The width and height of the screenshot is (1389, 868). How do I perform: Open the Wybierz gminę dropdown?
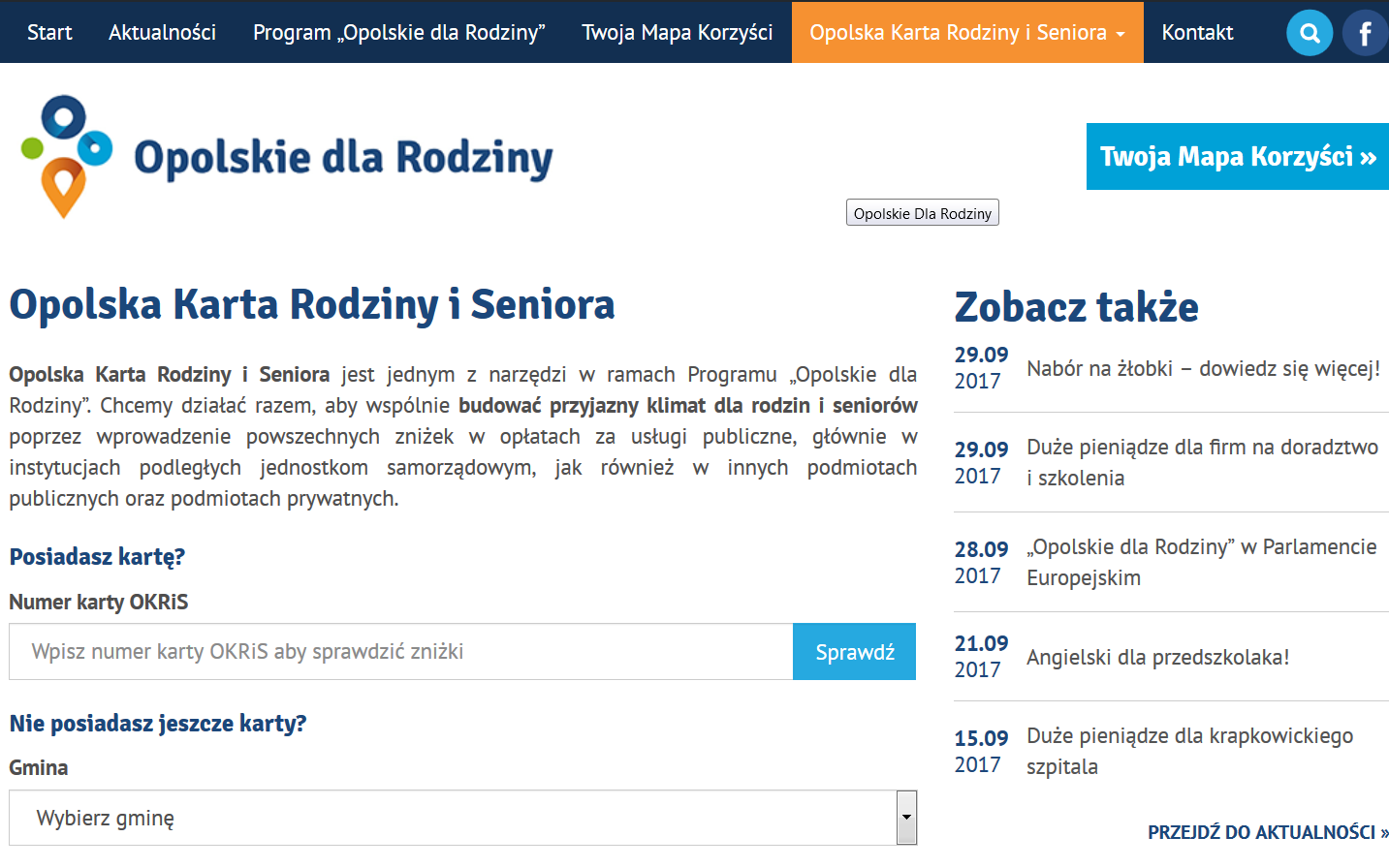click(x=452, y=818)
